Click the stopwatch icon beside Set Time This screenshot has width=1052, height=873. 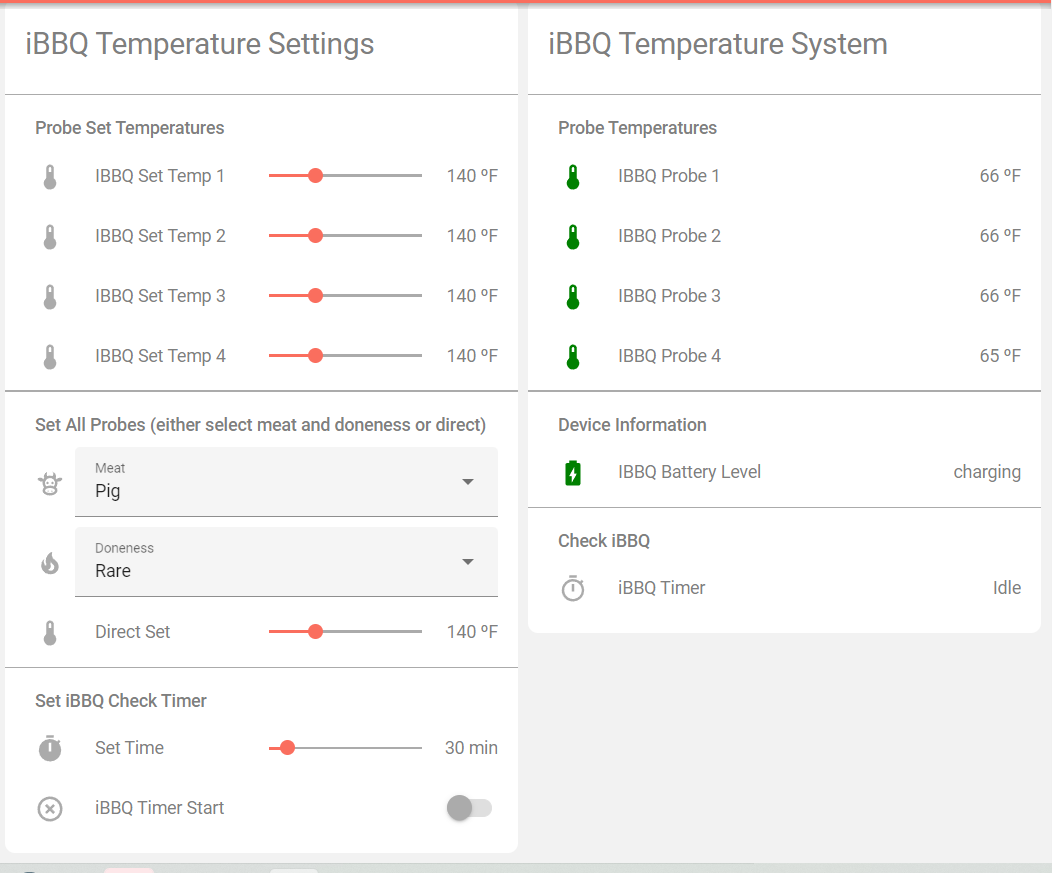tap(50, 747)
